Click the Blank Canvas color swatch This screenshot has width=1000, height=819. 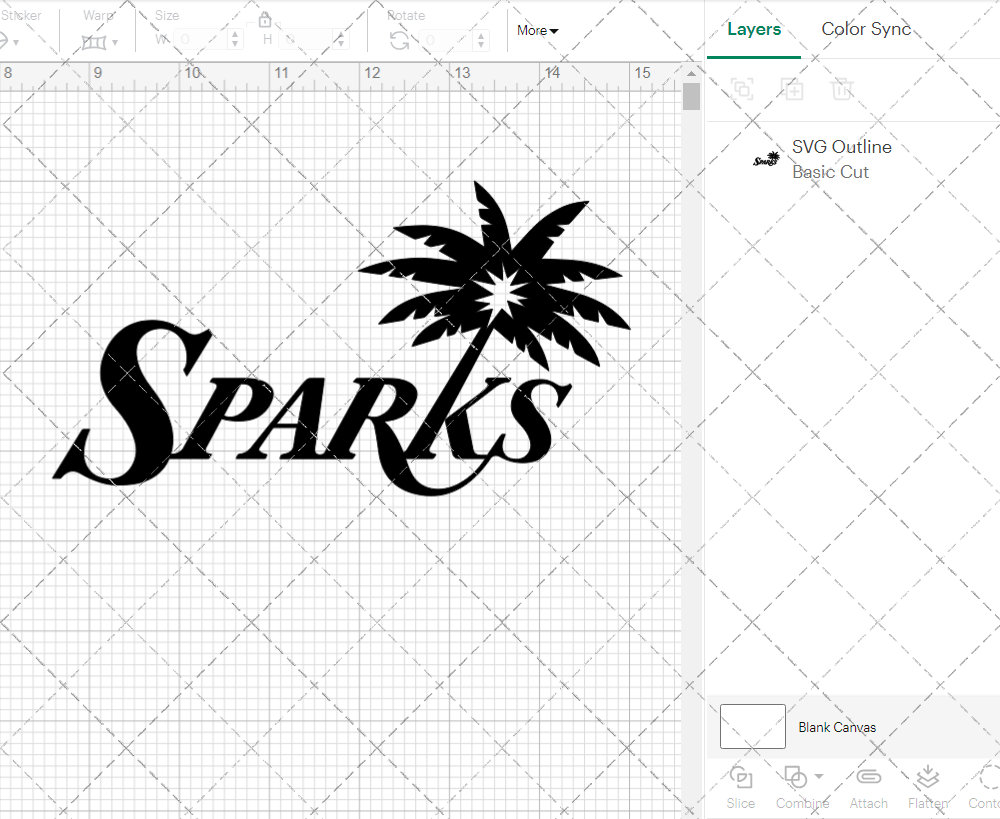pyautogui.click(x=752, y=727)
